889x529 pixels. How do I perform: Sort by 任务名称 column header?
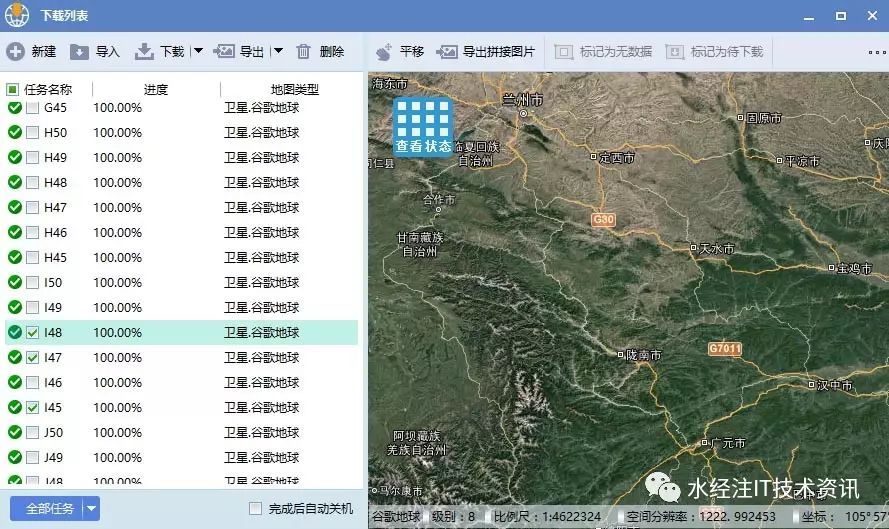click(x=48, y=90)
